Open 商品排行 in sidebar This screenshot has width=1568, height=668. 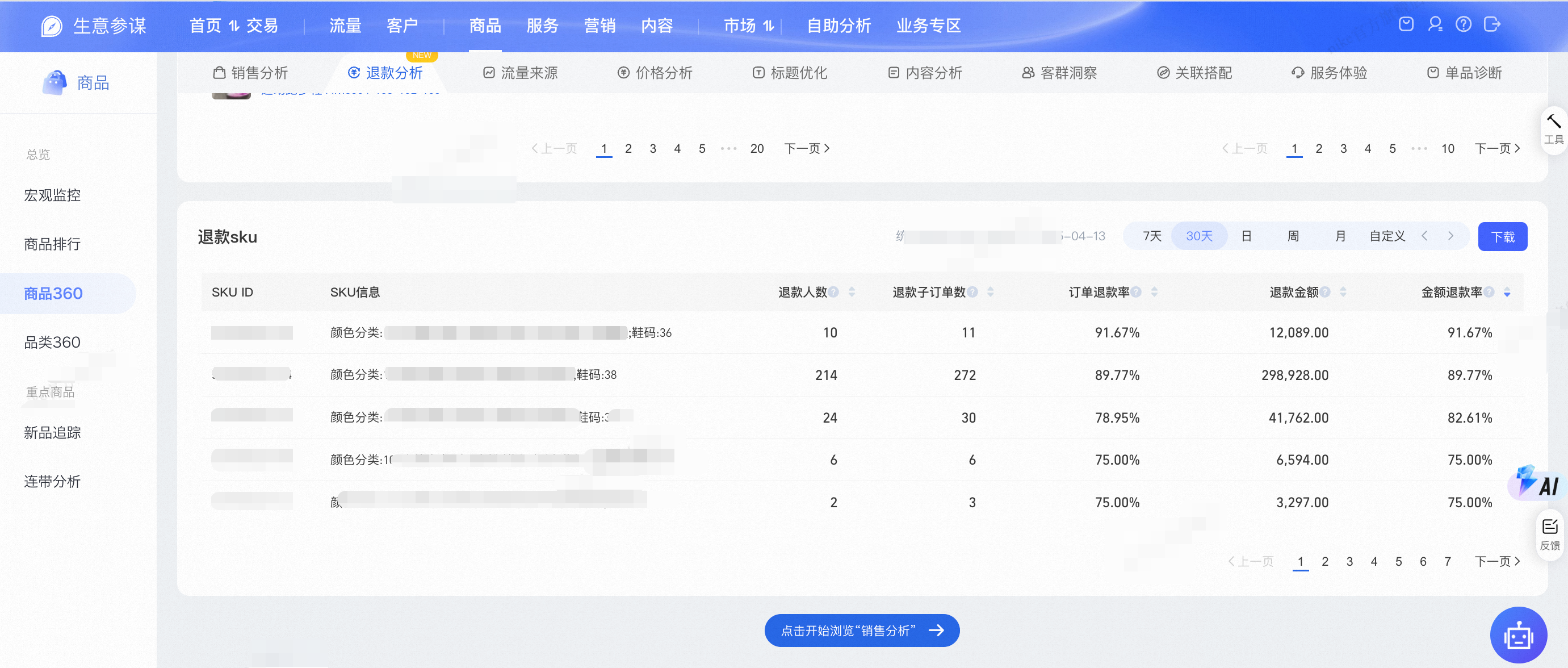tap(52, 244)
